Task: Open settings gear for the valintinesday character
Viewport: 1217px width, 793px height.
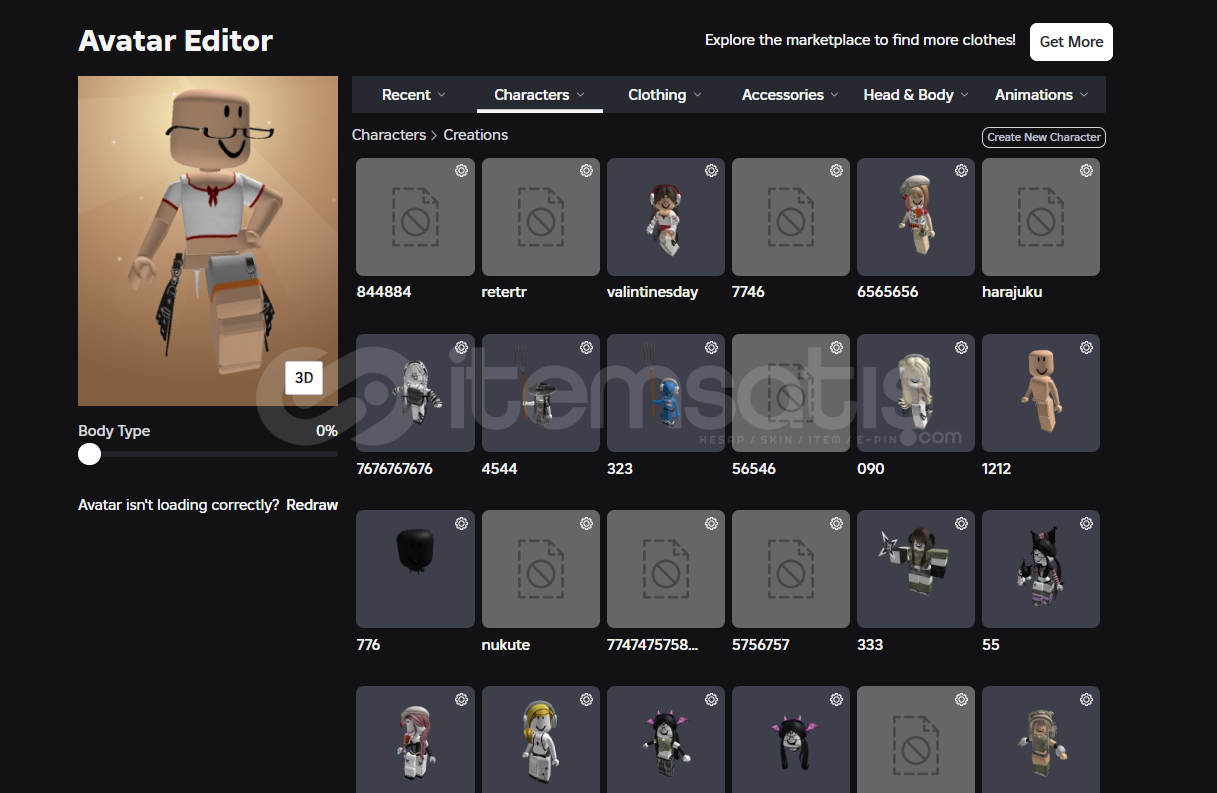Action: pos(711,171)
